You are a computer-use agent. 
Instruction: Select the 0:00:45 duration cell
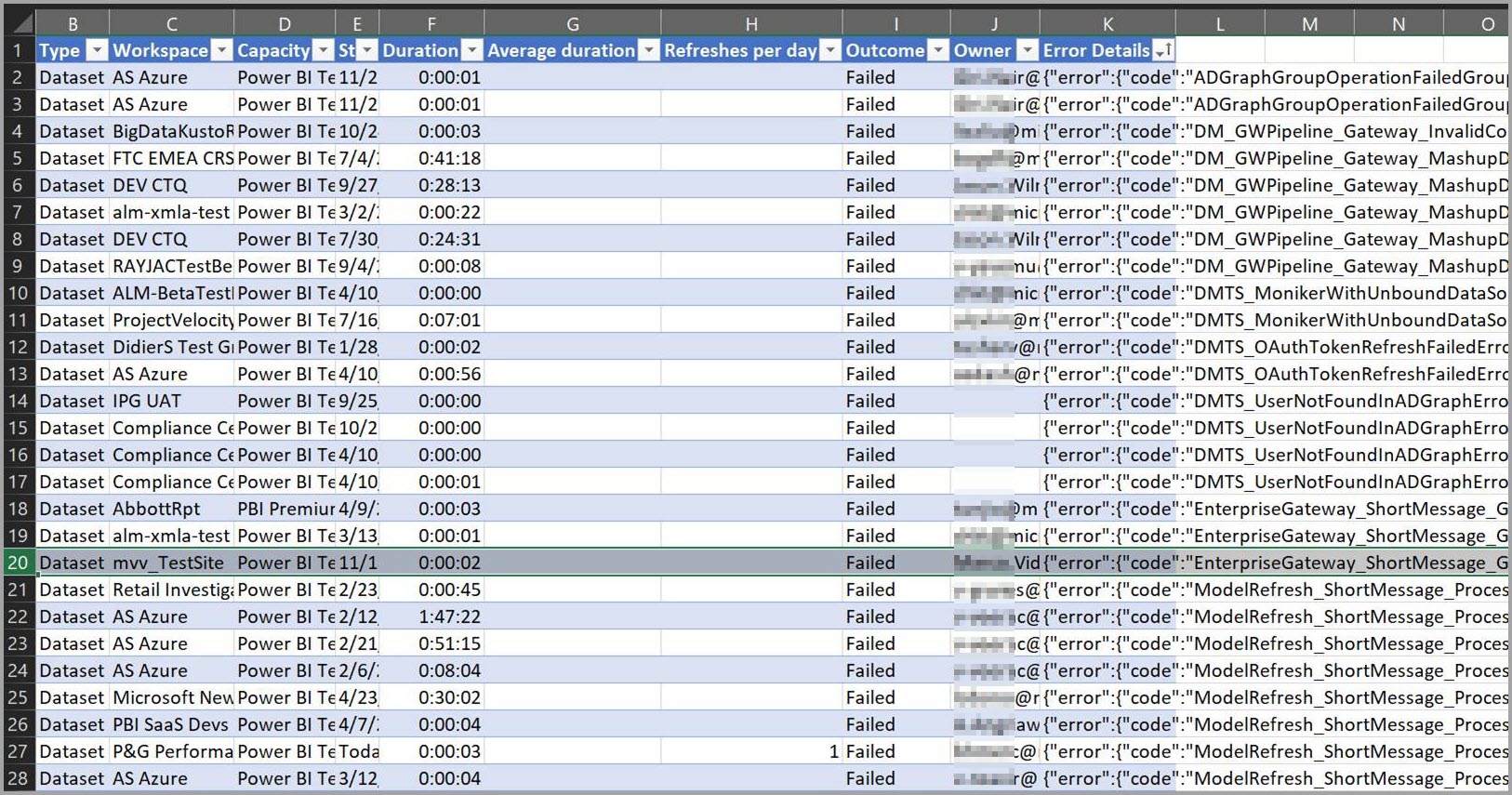431,590
